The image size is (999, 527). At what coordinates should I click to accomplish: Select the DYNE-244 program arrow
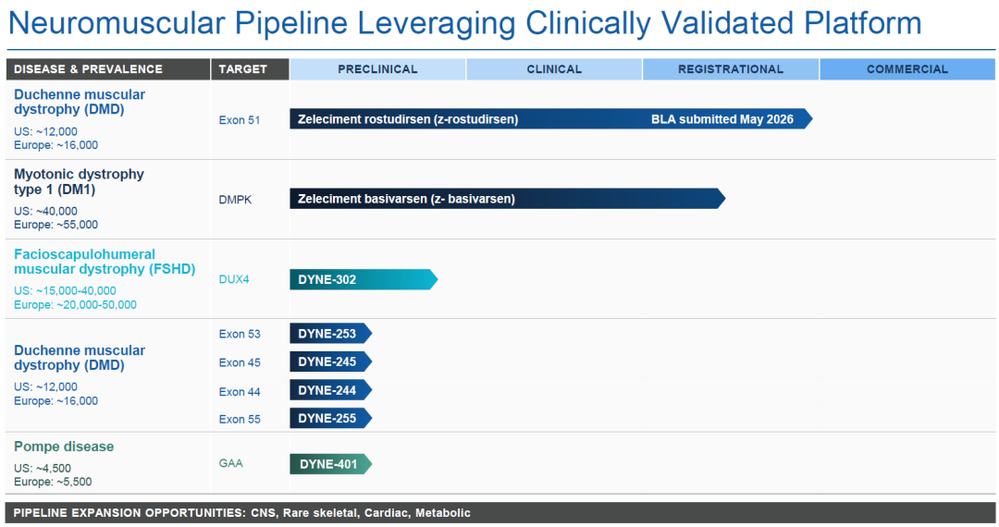[331, 390]
